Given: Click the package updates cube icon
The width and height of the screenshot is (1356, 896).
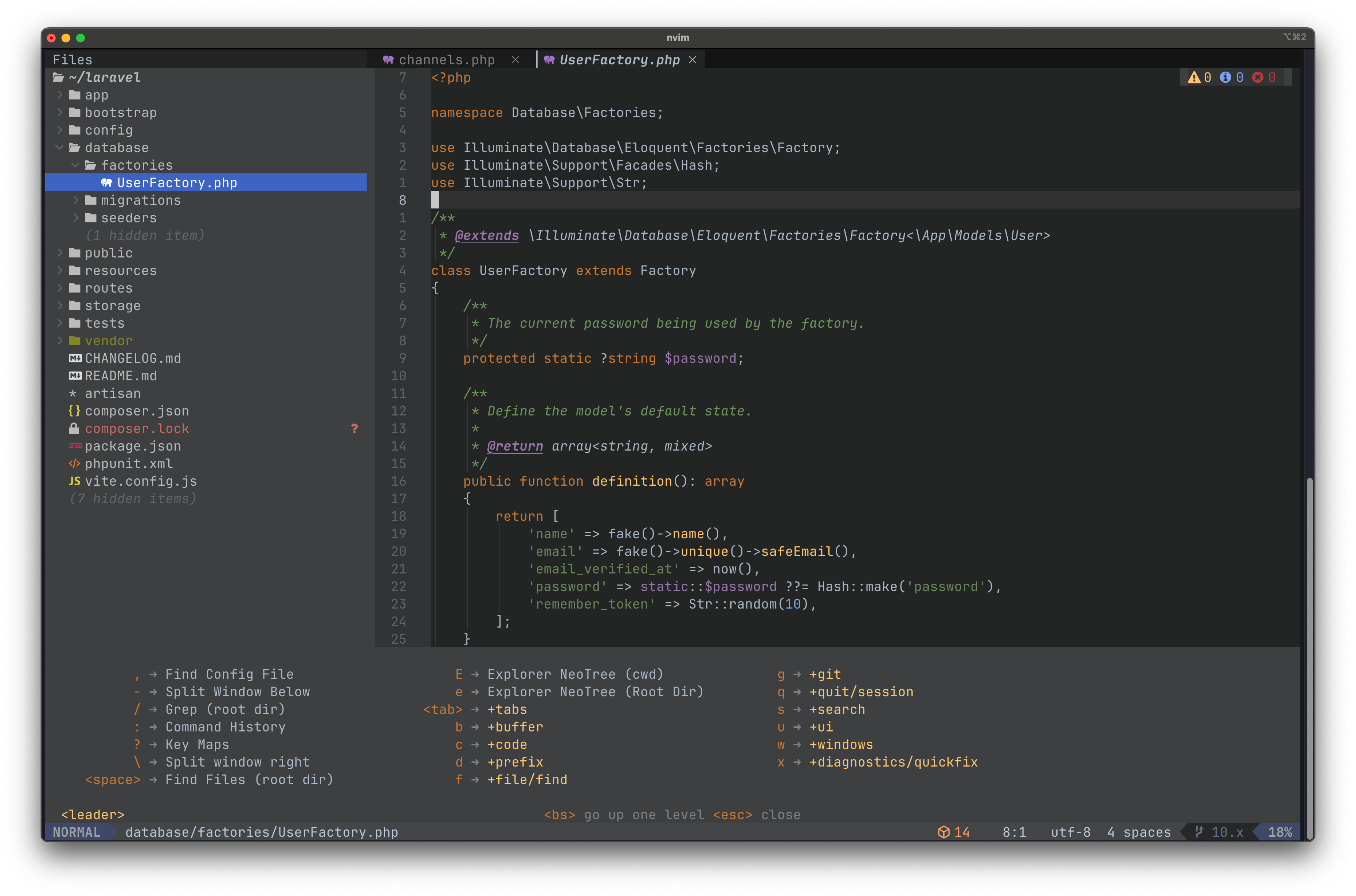Looking at the screenshot, I should pyautogui.click(x=944, y=832).
